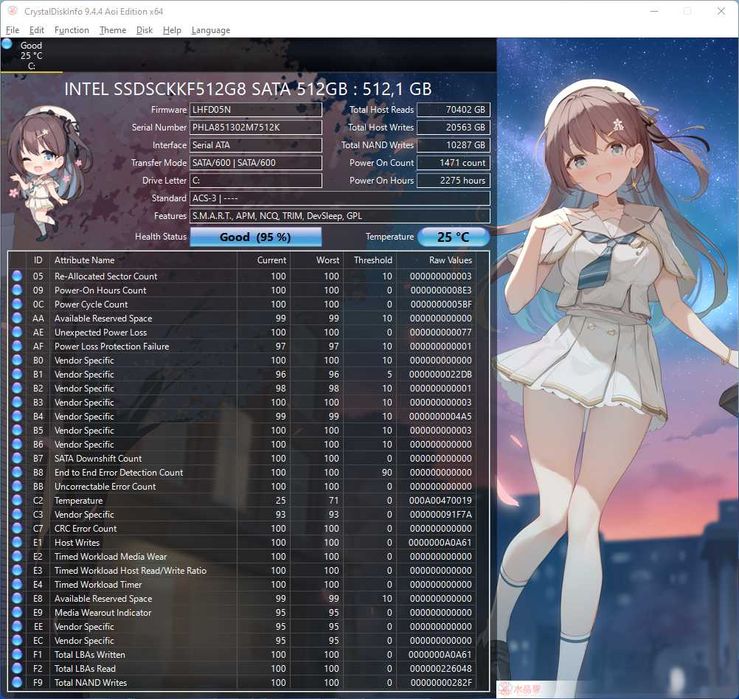The image size is (739, 699).
Task: Click the Interface field Serial ATA
Action: tap(255, 145)
